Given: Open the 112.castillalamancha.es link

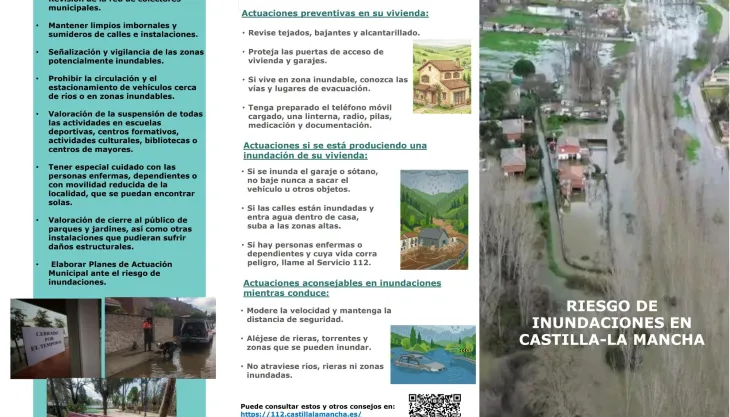Looking at the screenshot, I should tap(301, 414).
